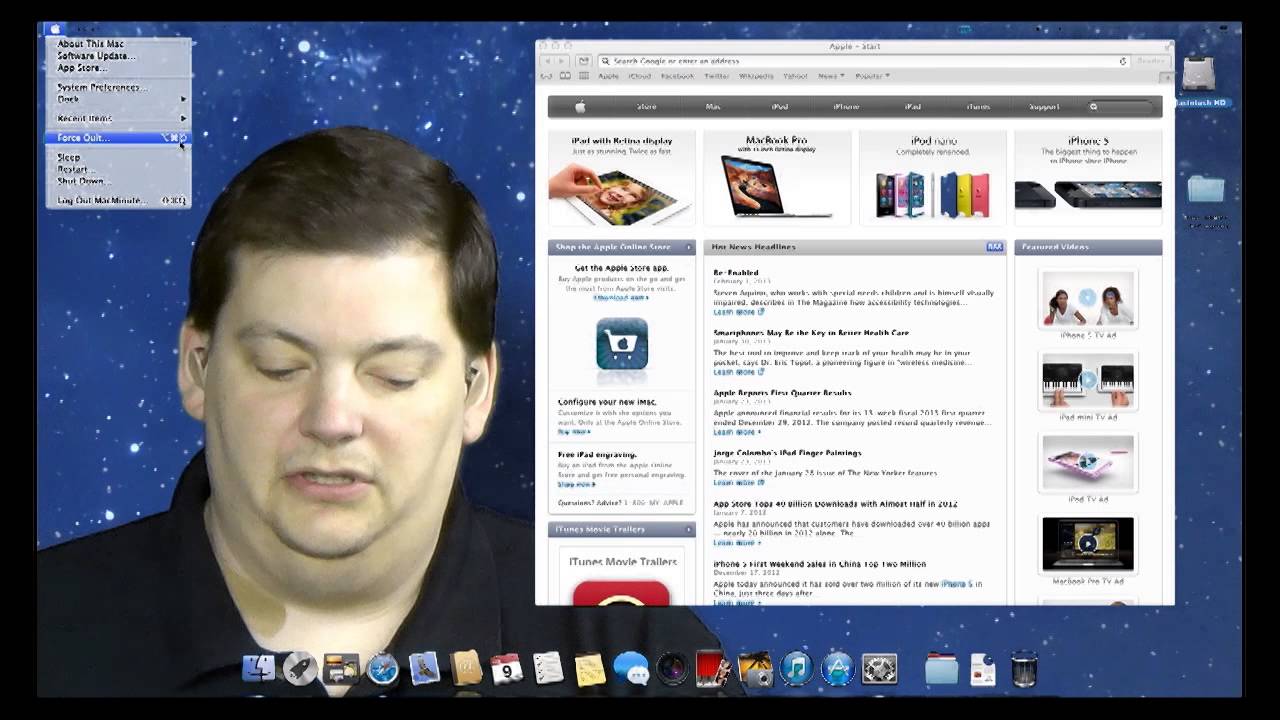Open iTunes from the Dock
Image resolution: width=1280 pixels, height=720 pixels.
(x=797, y=669)
